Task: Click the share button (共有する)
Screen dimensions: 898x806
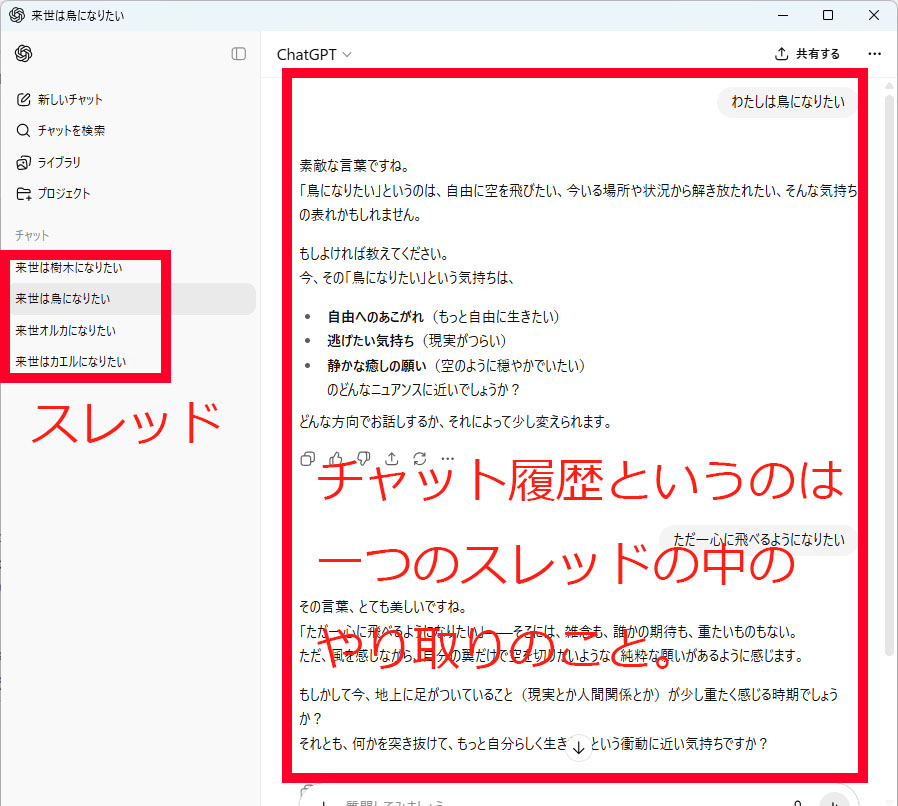Action: (807, 54)
